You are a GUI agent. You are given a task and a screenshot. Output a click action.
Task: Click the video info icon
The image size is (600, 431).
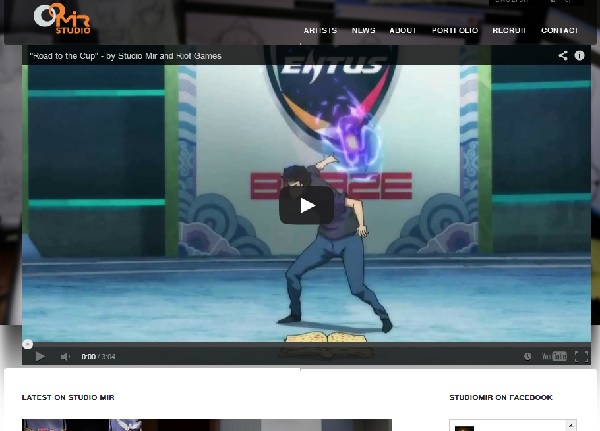[579, 56]
